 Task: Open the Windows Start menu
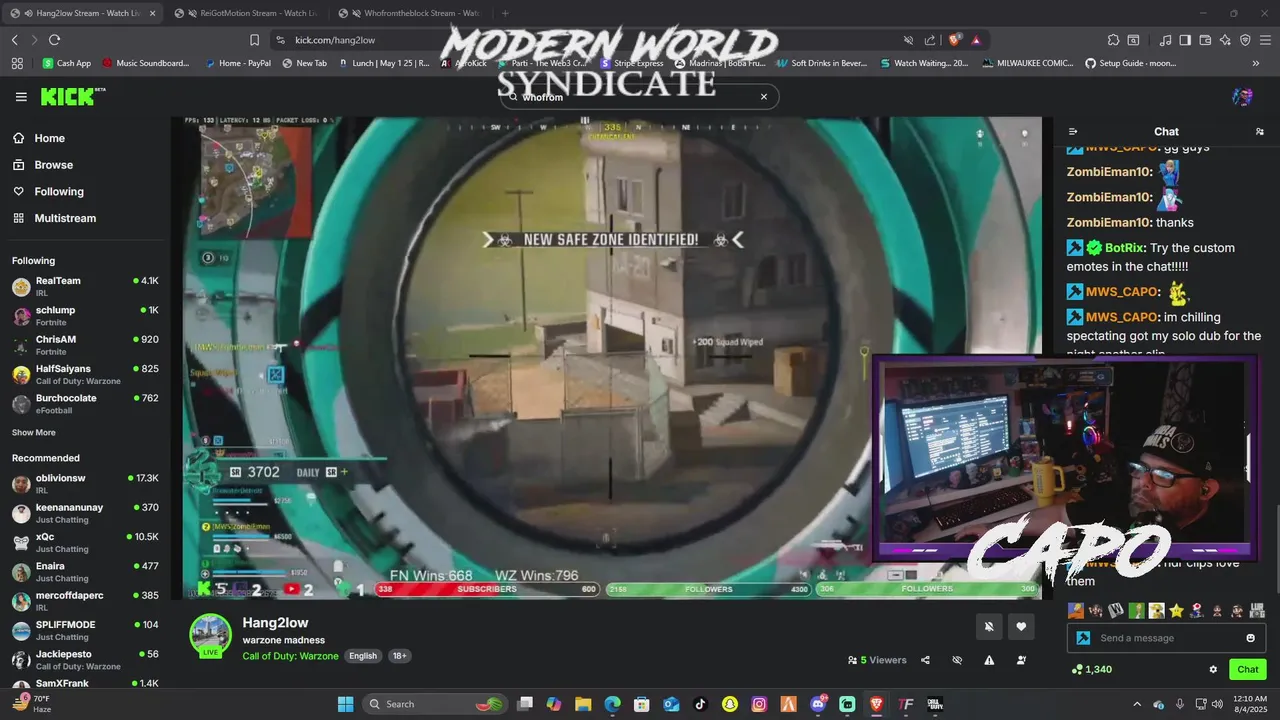click(x=345, y=704)
